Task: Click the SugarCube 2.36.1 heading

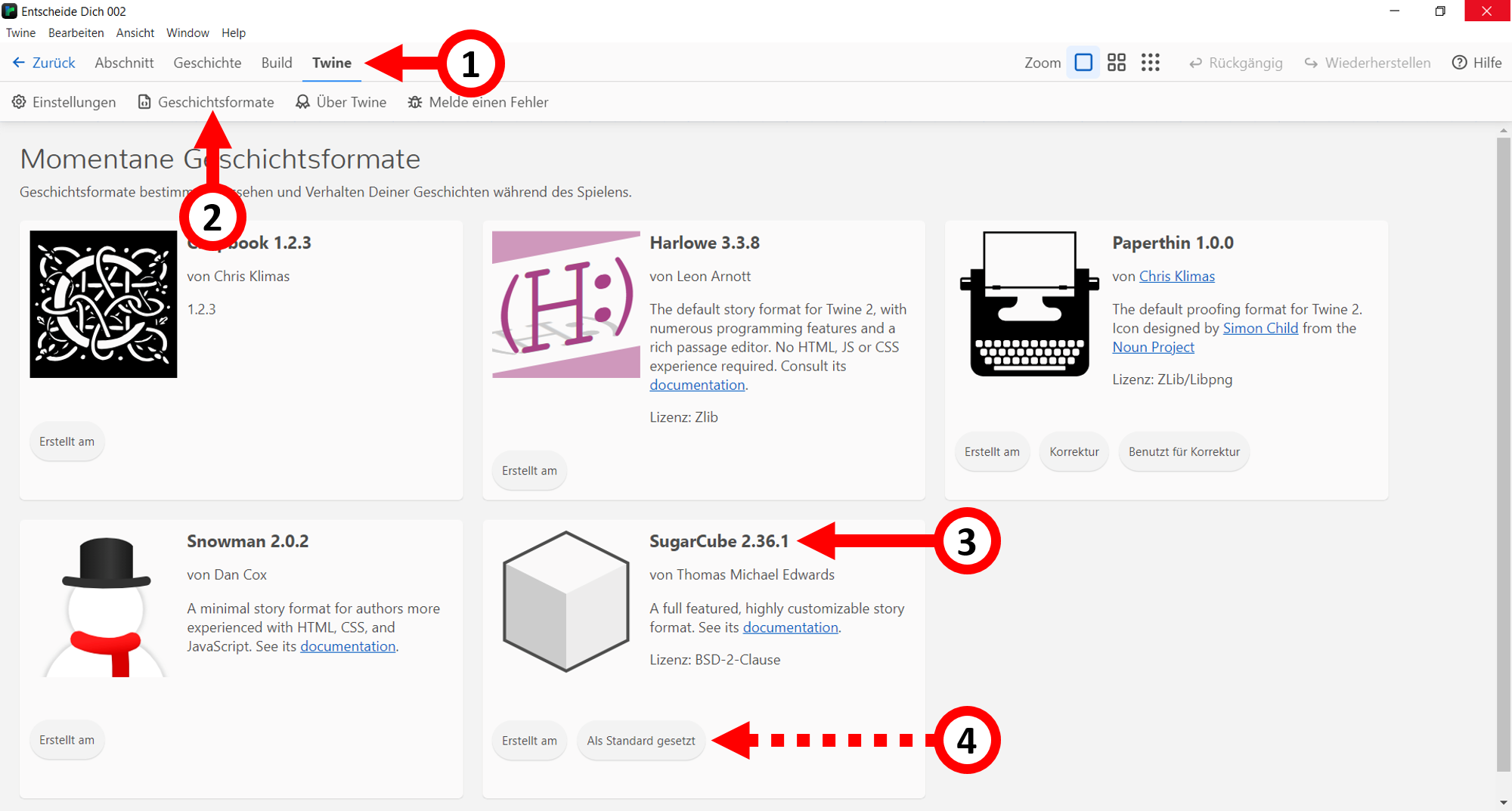Action: tap(719, 541)
